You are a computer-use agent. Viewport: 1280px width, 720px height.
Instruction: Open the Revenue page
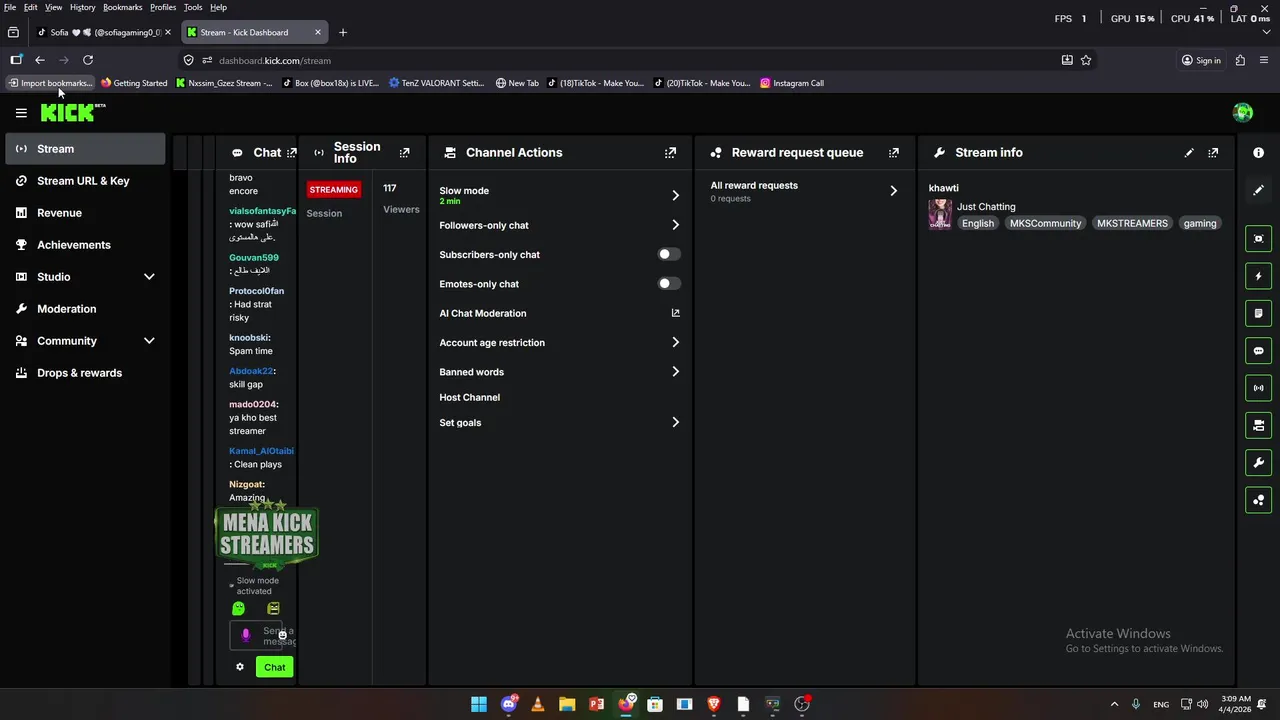pos(85,213)
